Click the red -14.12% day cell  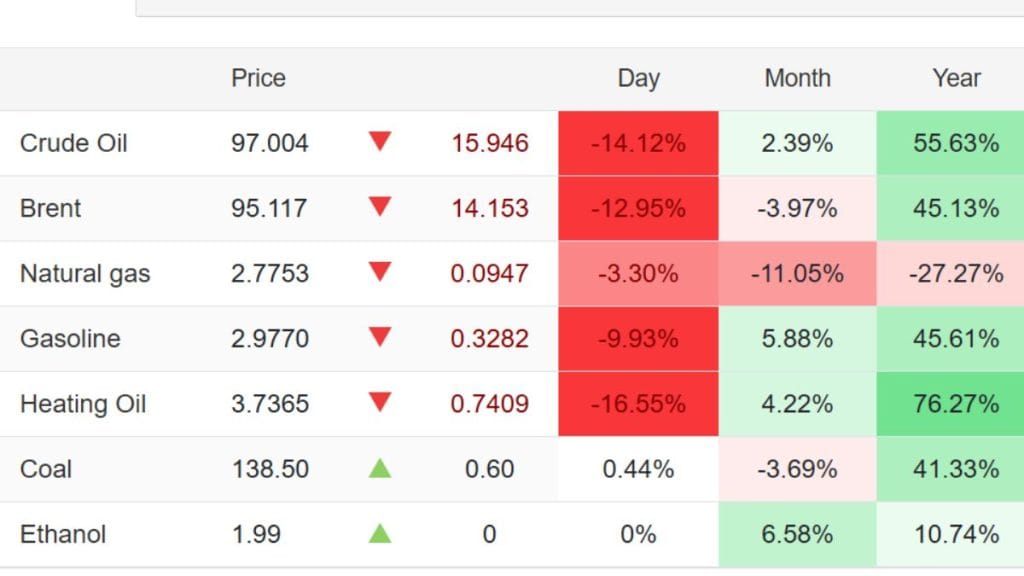click(x=638, y=143)
